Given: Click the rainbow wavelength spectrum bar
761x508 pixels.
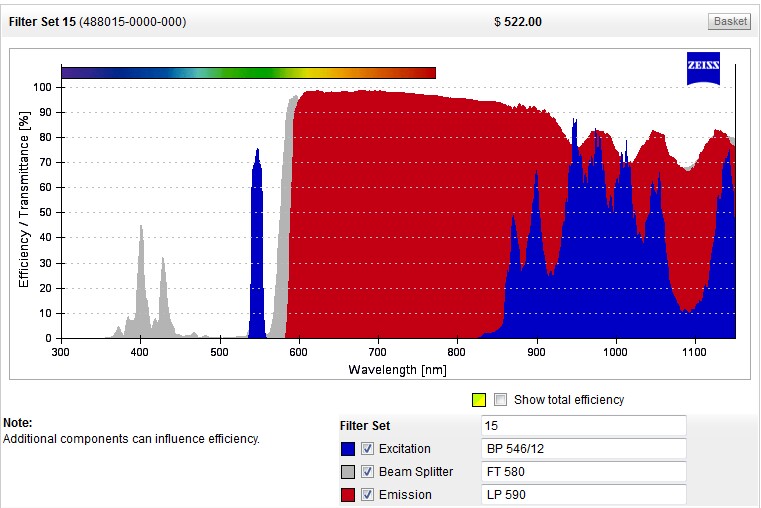Looking at the screenshot, I should coord(248,72).
